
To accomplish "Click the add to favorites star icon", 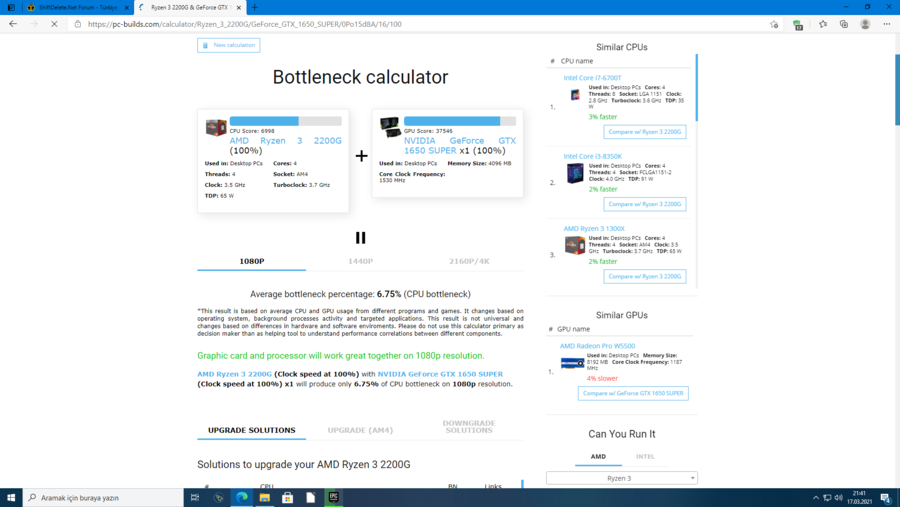I will [774, 24].
